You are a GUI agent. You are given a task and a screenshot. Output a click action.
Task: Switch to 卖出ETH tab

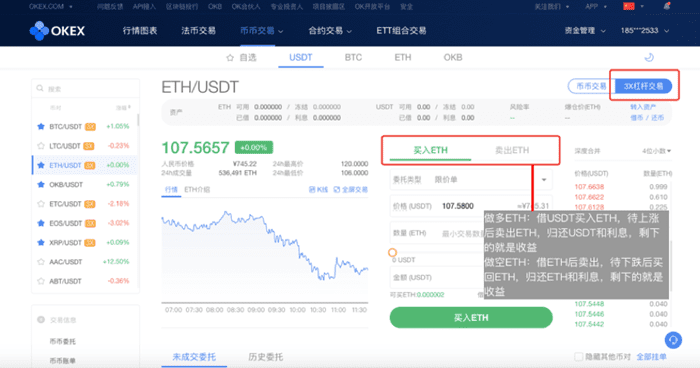click(x=512, y=150)
